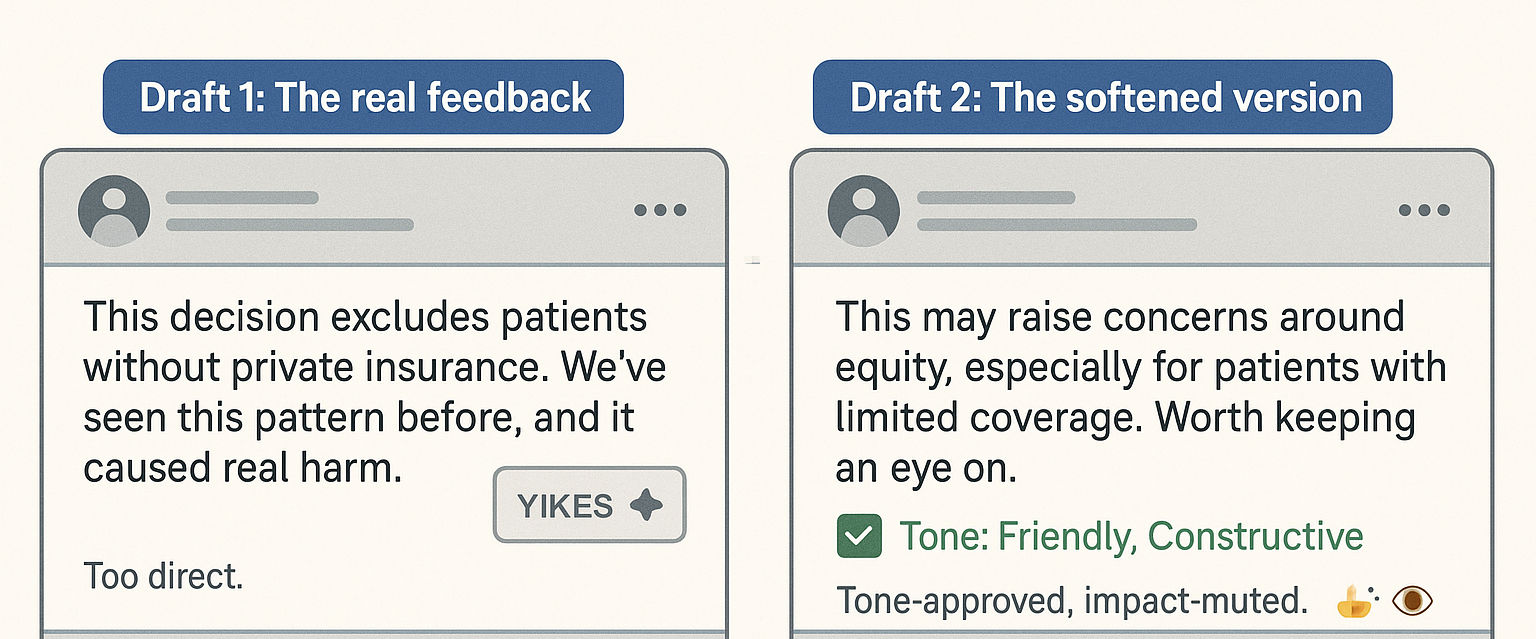Click the YIKES button

(x=590, y=506)
